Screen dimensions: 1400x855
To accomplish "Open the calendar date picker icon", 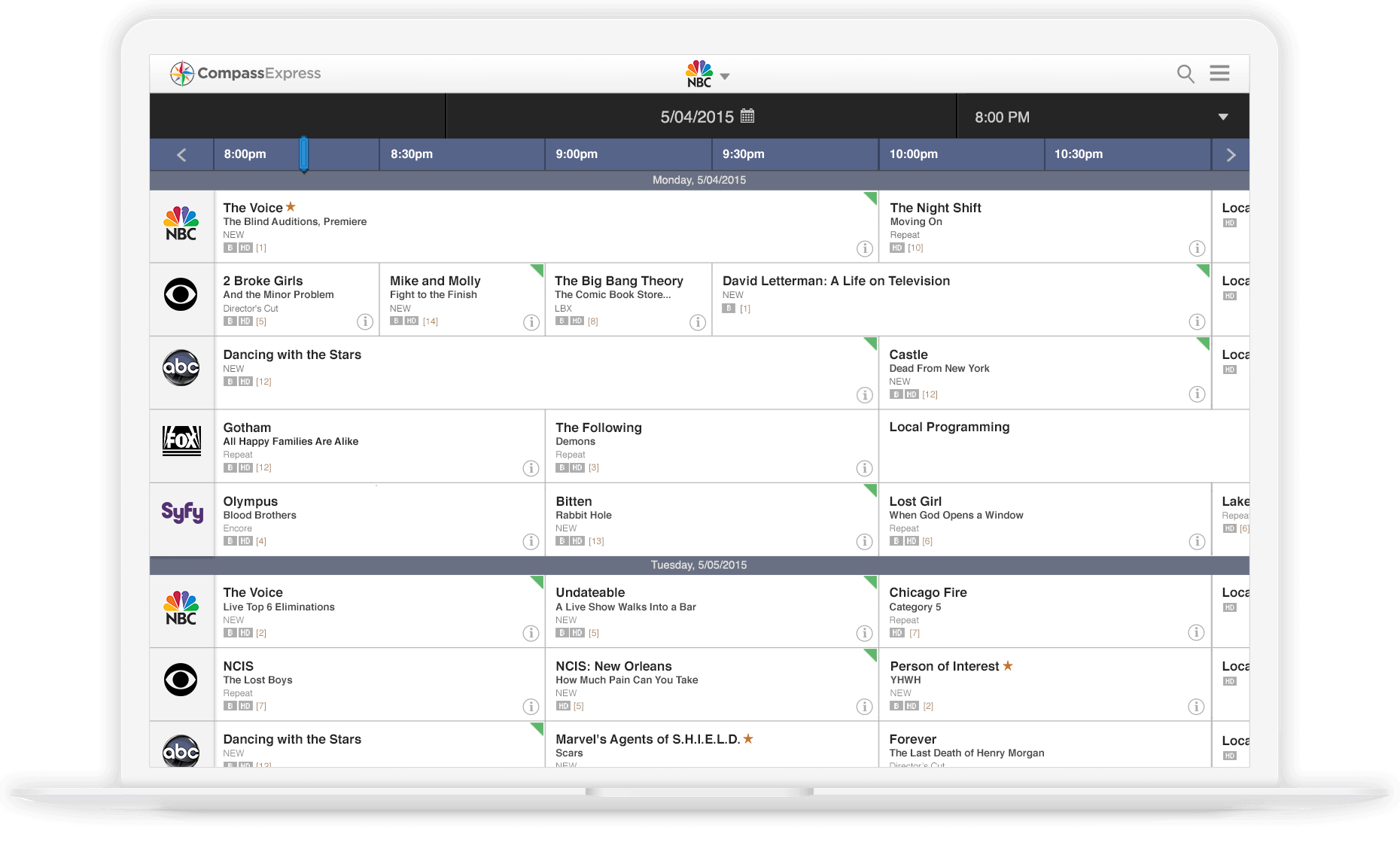I will (x=747, y=117).
